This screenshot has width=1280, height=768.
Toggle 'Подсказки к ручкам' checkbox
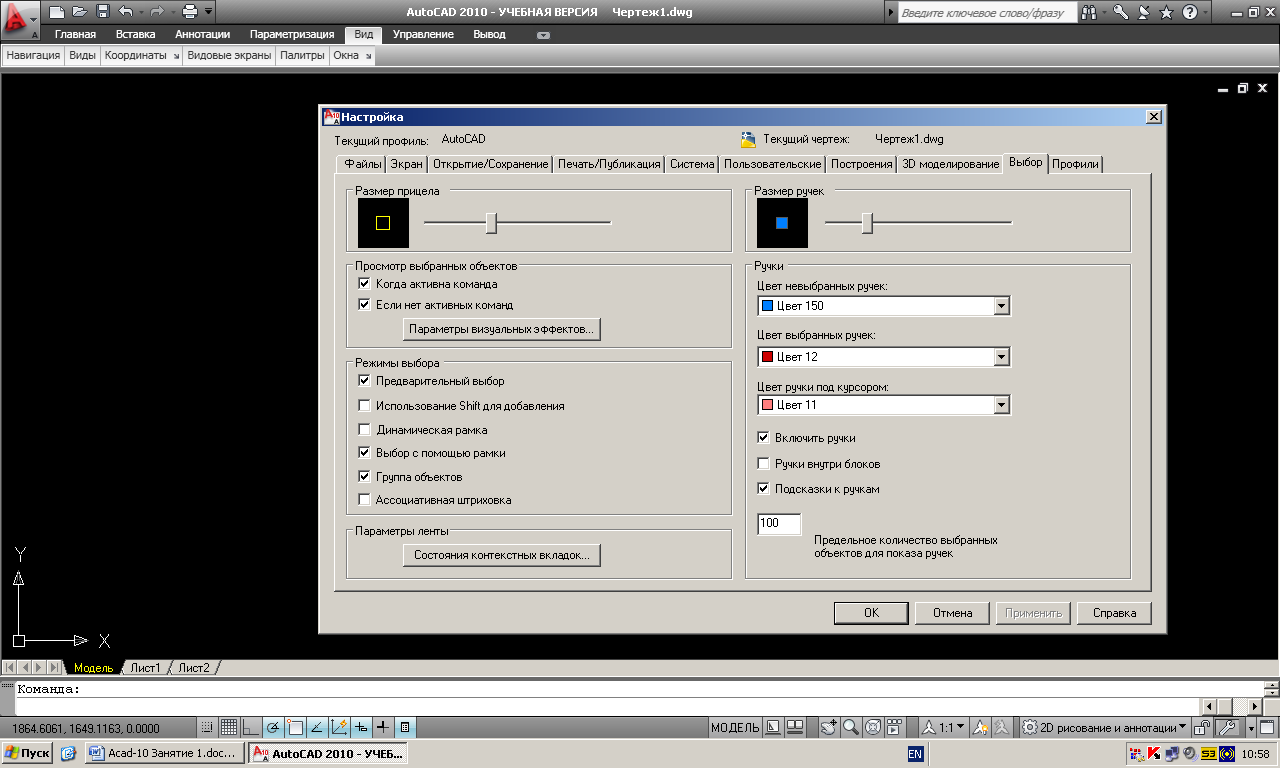tap(764, 489)
